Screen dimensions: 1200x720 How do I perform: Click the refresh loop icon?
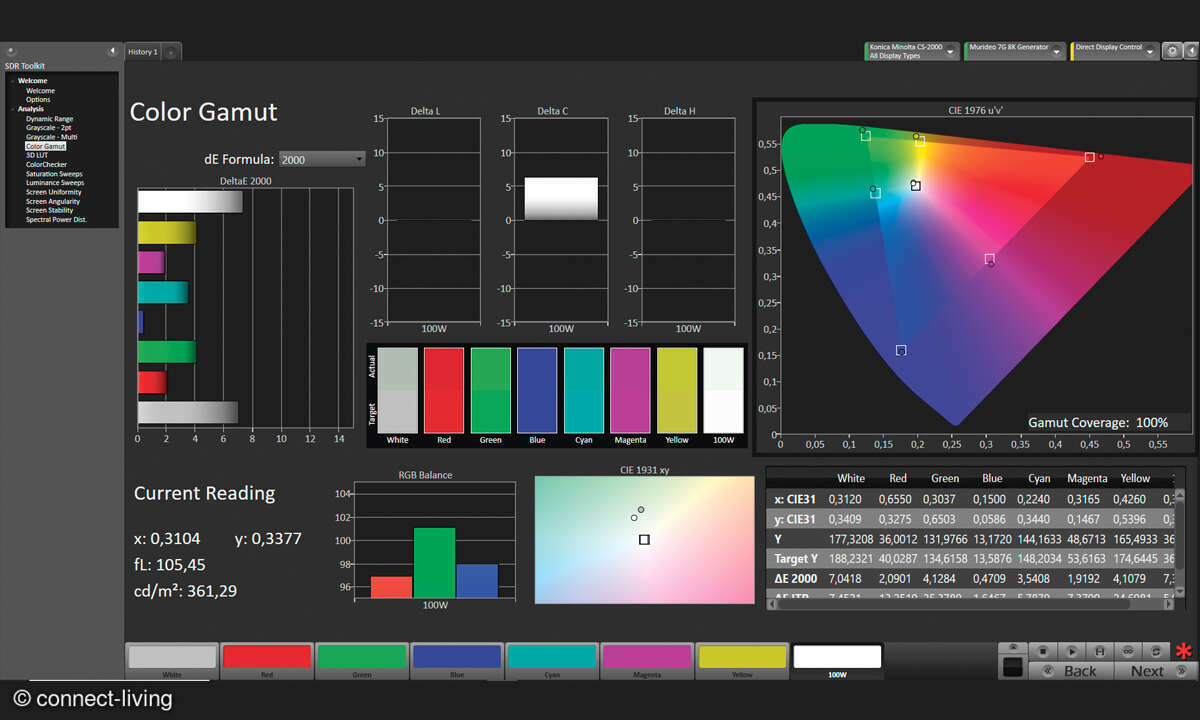(x=1156, y=651)
